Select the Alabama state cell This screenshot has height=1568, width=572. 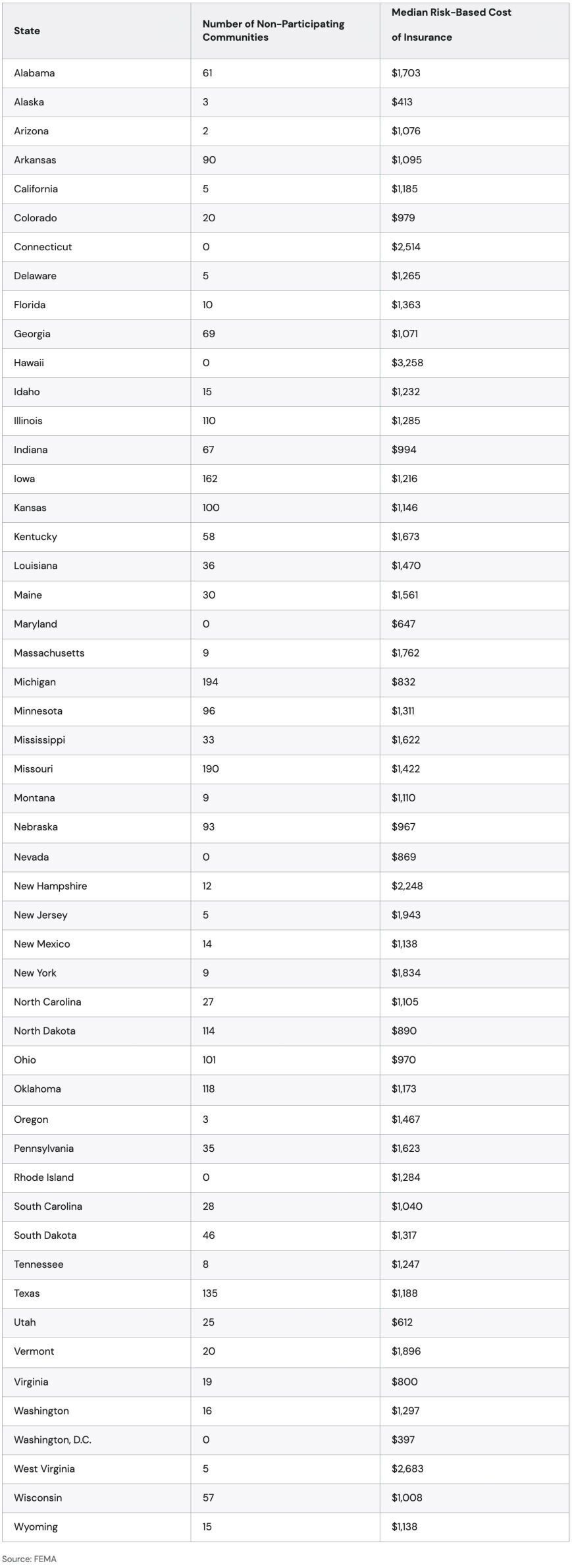point(34,73)
